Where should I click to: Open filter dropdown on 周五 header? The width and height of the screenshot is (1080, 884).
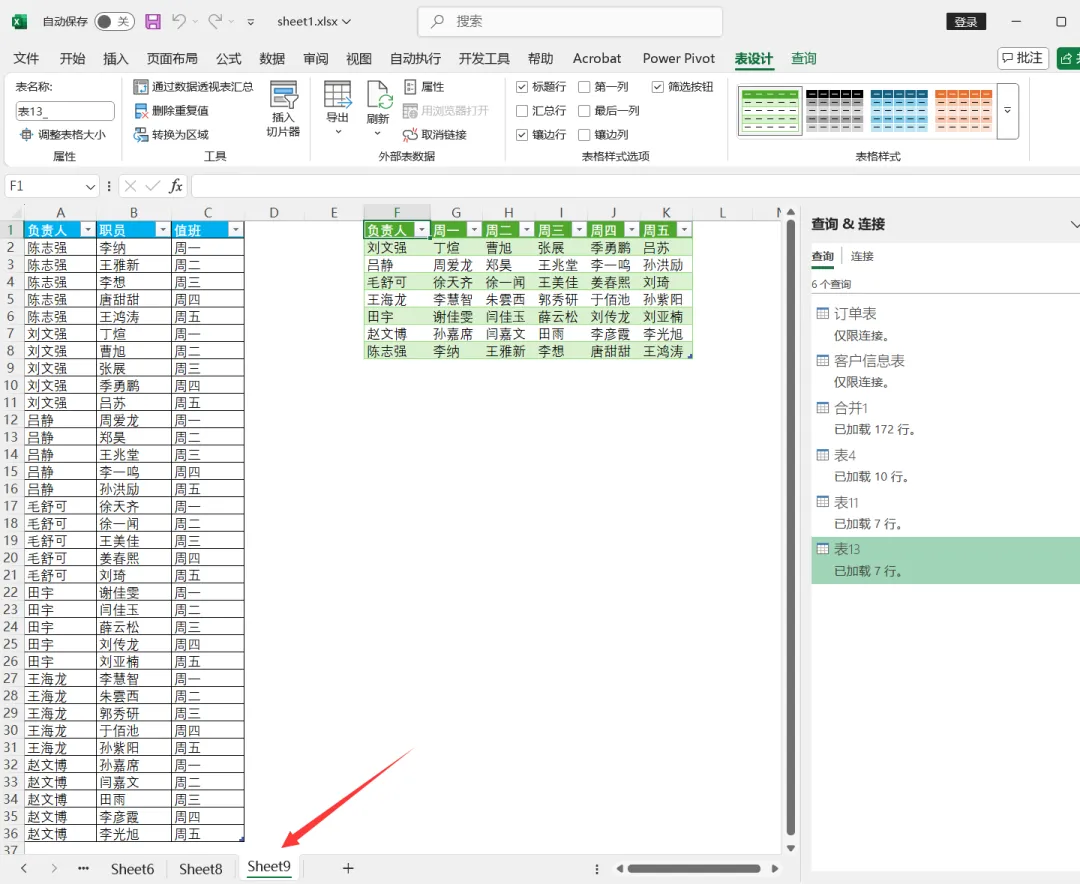pos(684,229)
